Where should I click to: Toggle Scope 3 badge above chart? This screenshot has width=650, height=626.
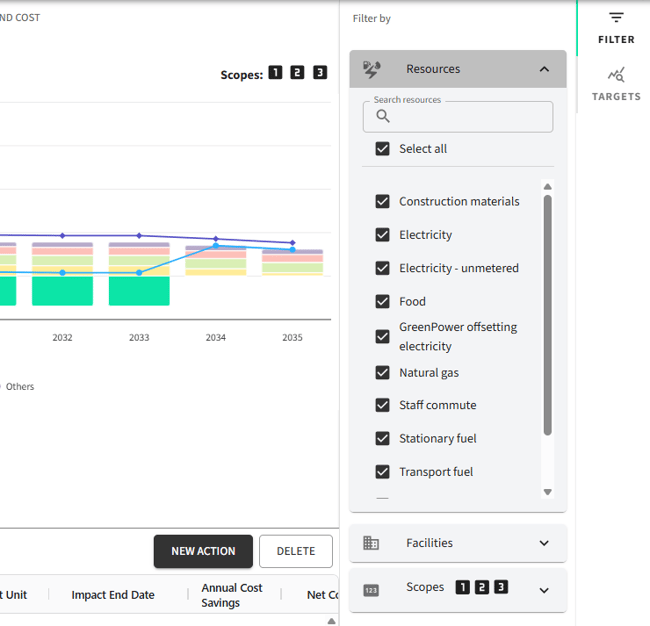coord(320,73)
